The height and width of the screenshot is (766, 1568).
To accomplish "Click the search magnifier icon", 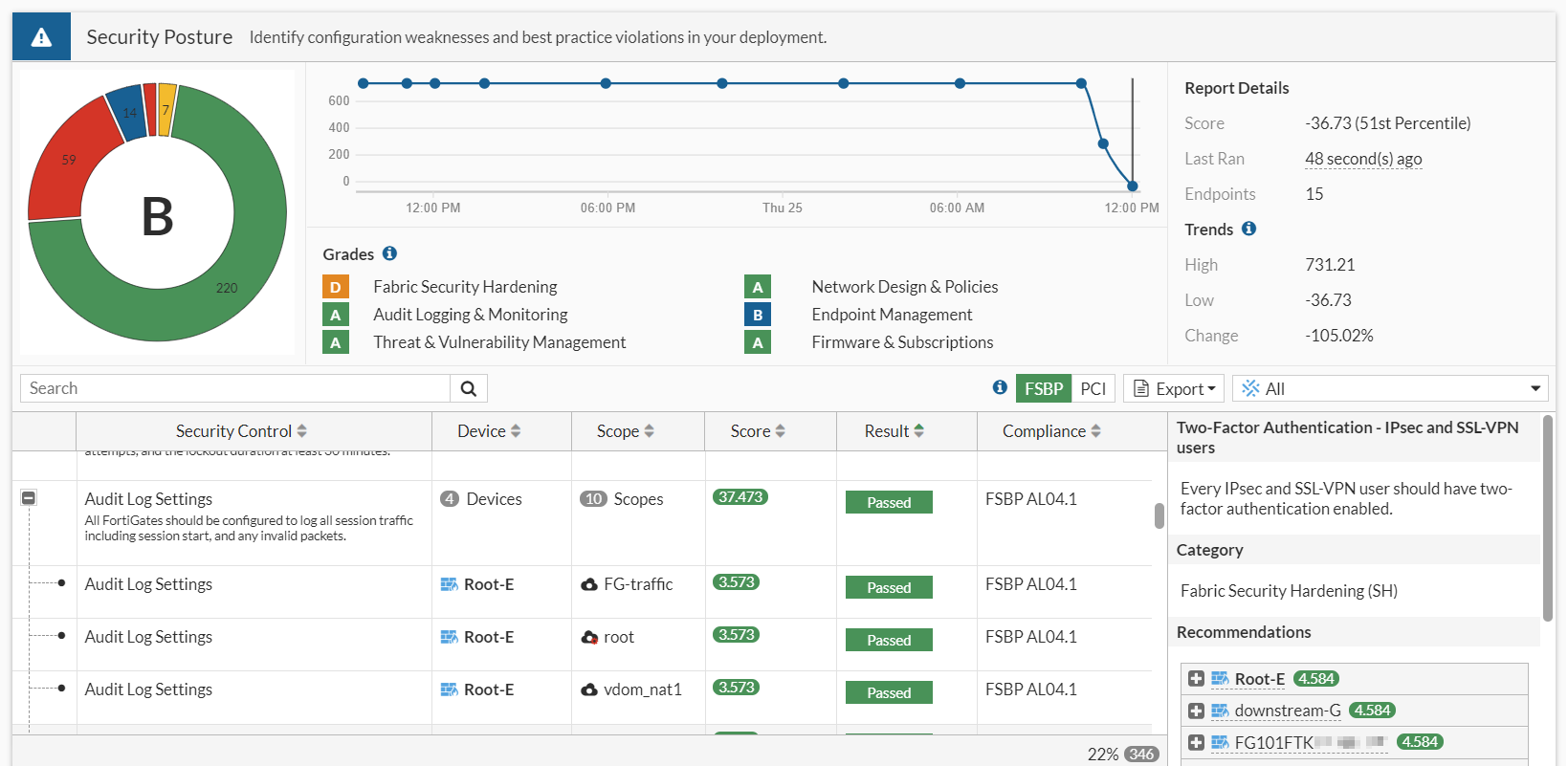I will [468, 388].
